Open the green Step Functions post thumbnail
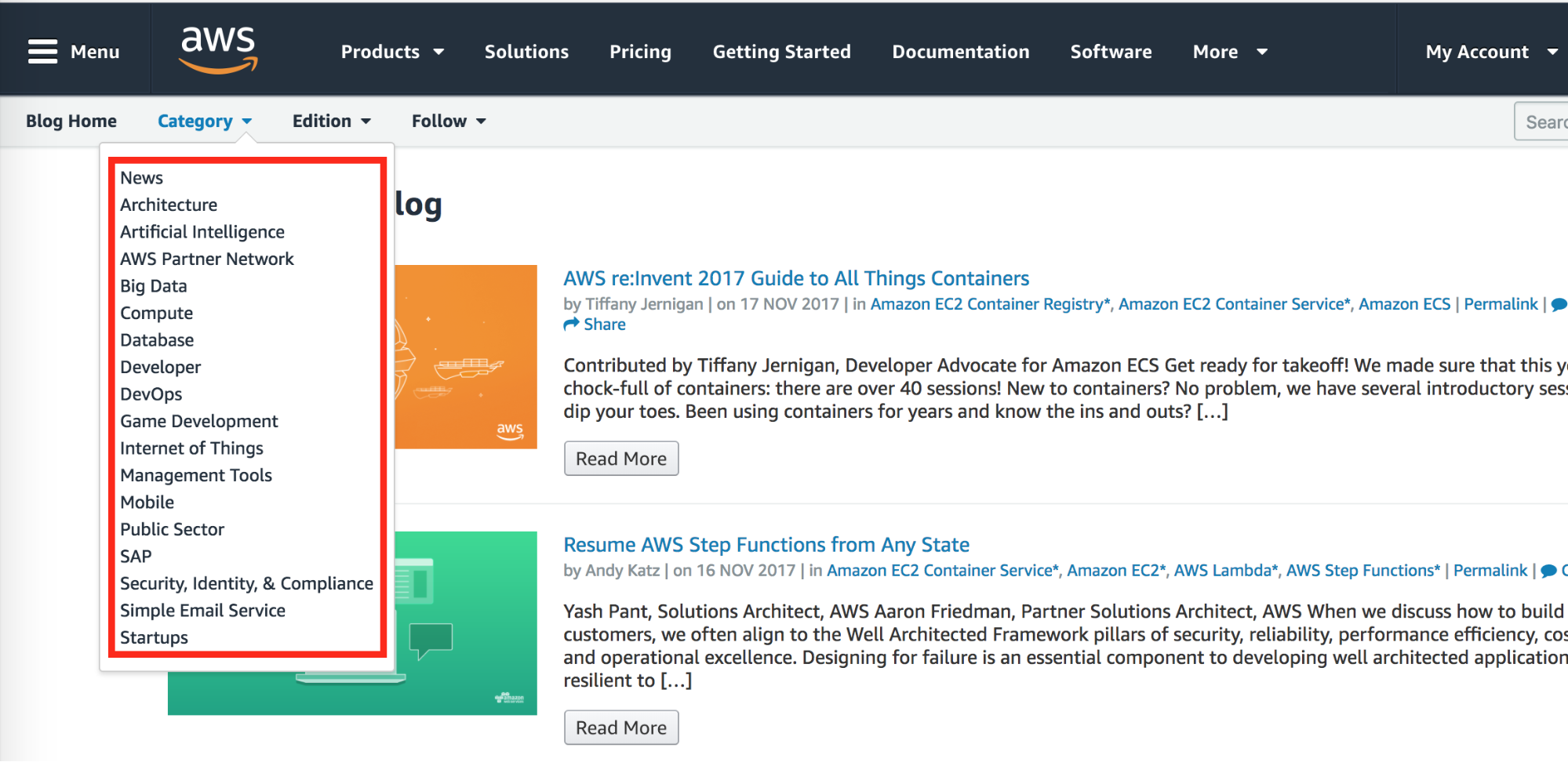Image resolution: width=1568 pixels, height=762 pixels. pos(465,623)
